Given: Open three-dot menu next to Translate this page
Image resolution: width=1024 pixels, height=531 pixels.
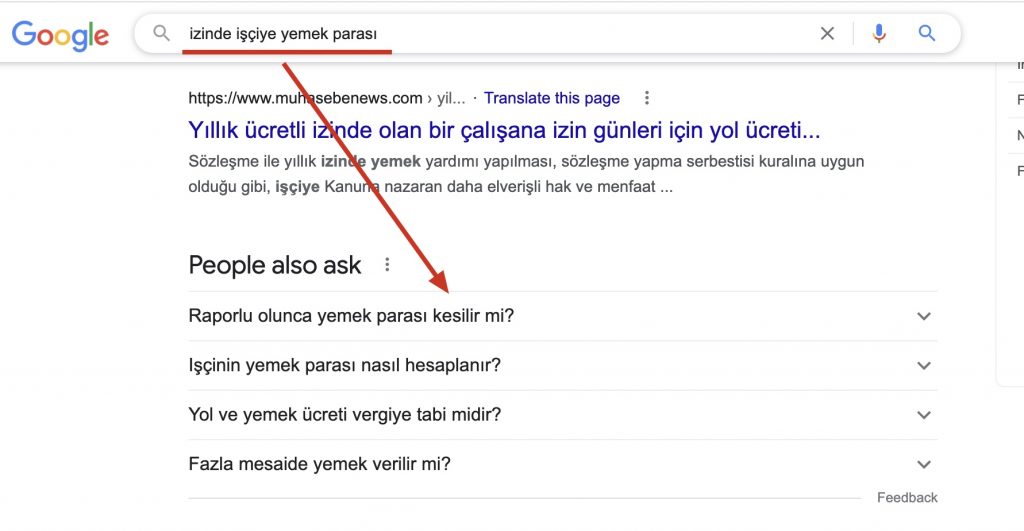Looking at the screenshot, I should [x=647, y=98].
